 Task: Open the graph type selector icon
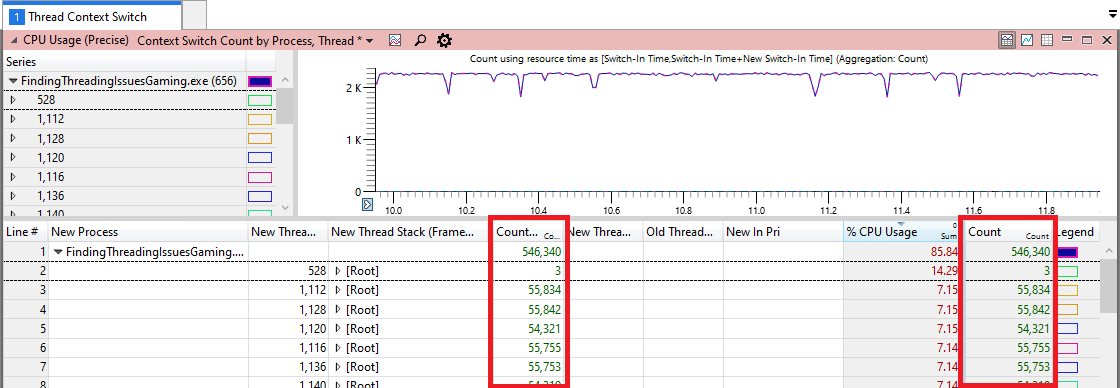[395, 41]
